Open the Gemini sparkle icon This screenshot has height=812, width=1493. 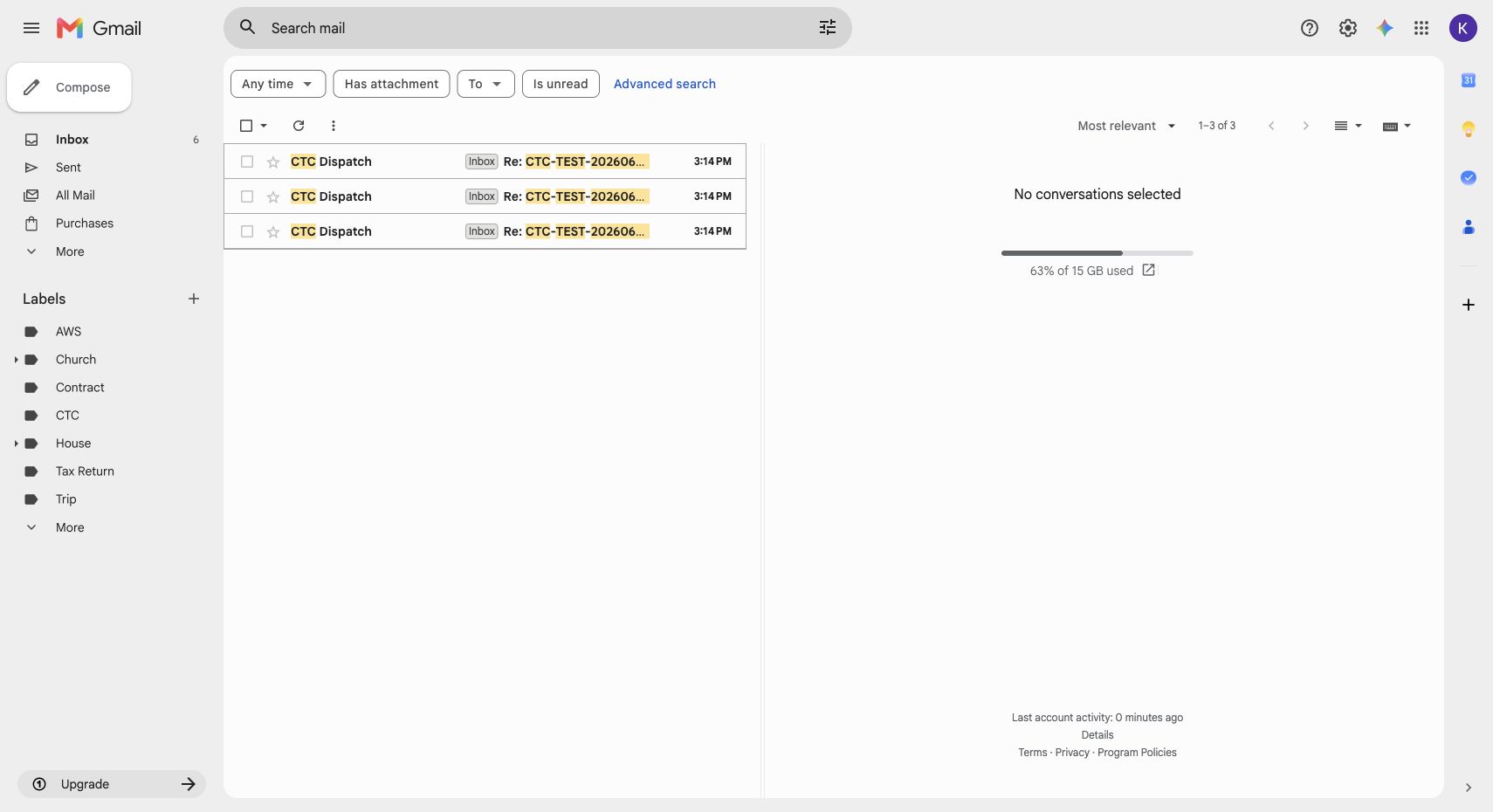[1385, 28]
